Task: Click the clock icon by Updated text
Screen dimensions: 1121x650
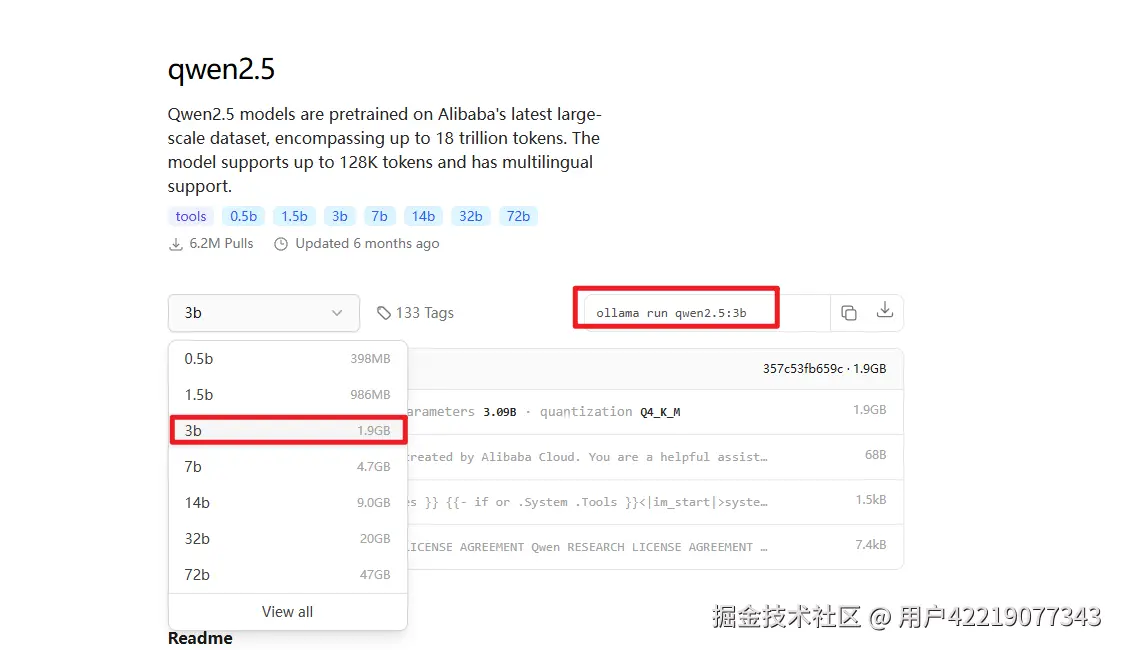Action: click(281, 244)
